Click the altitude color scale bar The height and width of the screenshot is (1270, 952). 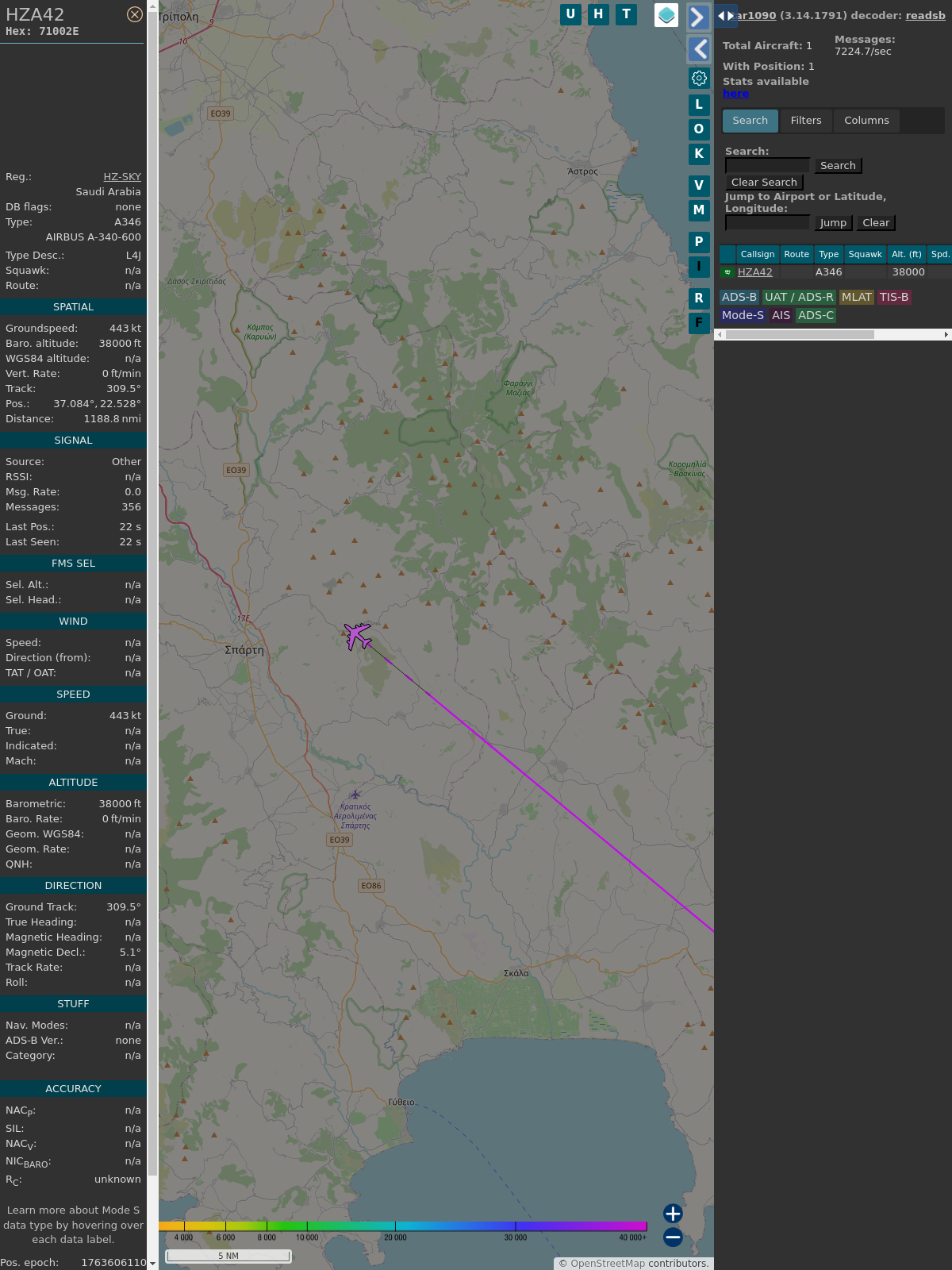403,1226
